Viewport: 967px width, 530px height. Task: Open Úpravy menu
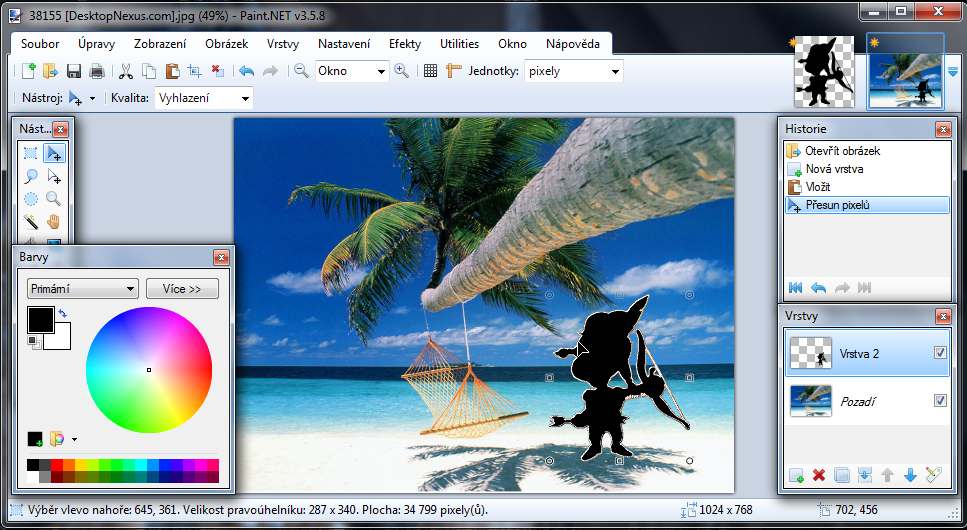[96, 44]
